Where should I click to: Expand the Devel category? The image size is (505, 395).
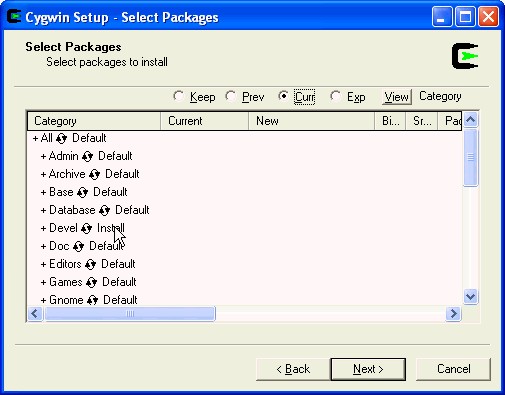point(43,229)
